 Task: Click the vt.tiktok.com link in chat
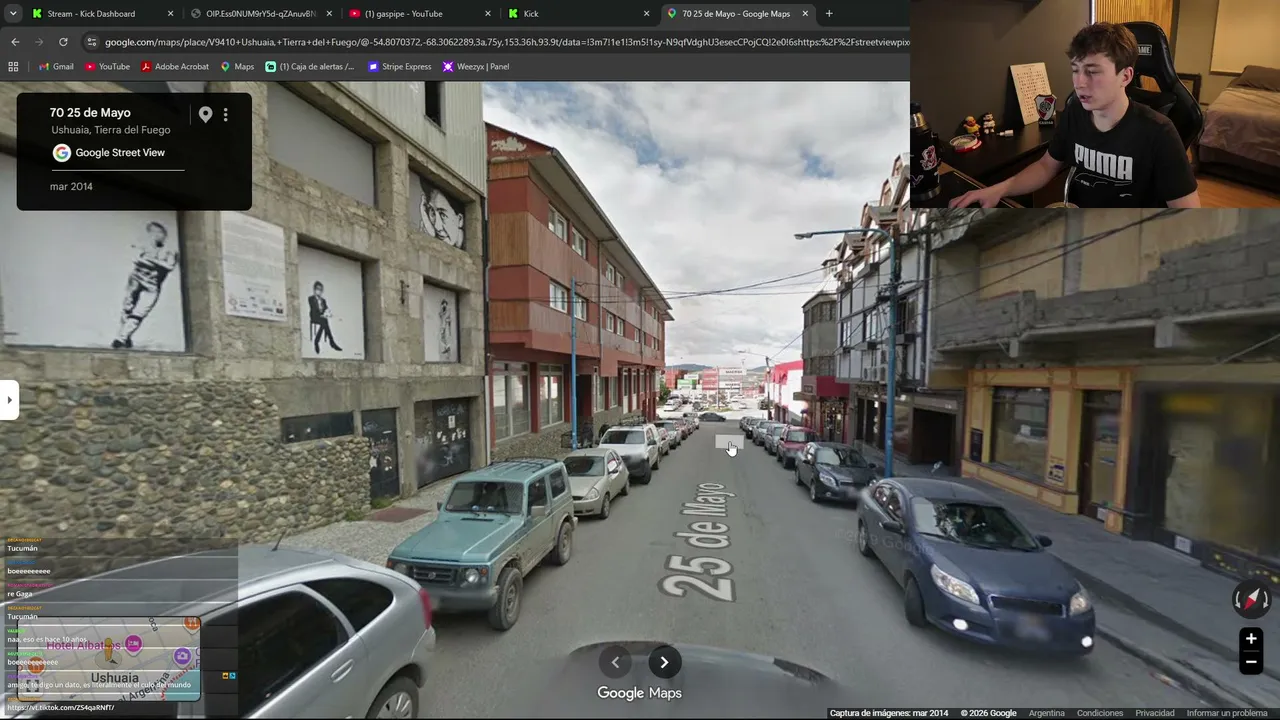60,708
